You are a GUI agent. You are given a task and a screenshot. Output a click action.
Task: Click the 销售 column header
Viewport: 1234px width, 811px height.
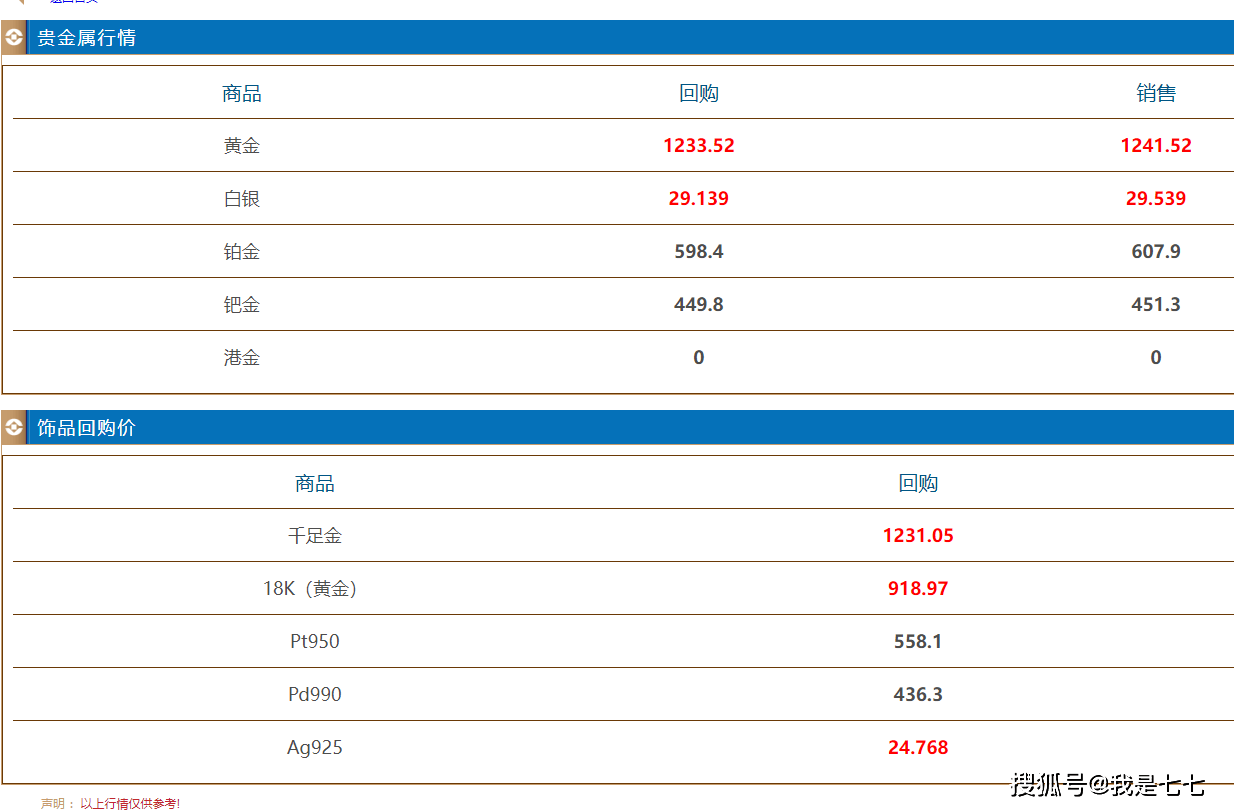click(1155, 94)
